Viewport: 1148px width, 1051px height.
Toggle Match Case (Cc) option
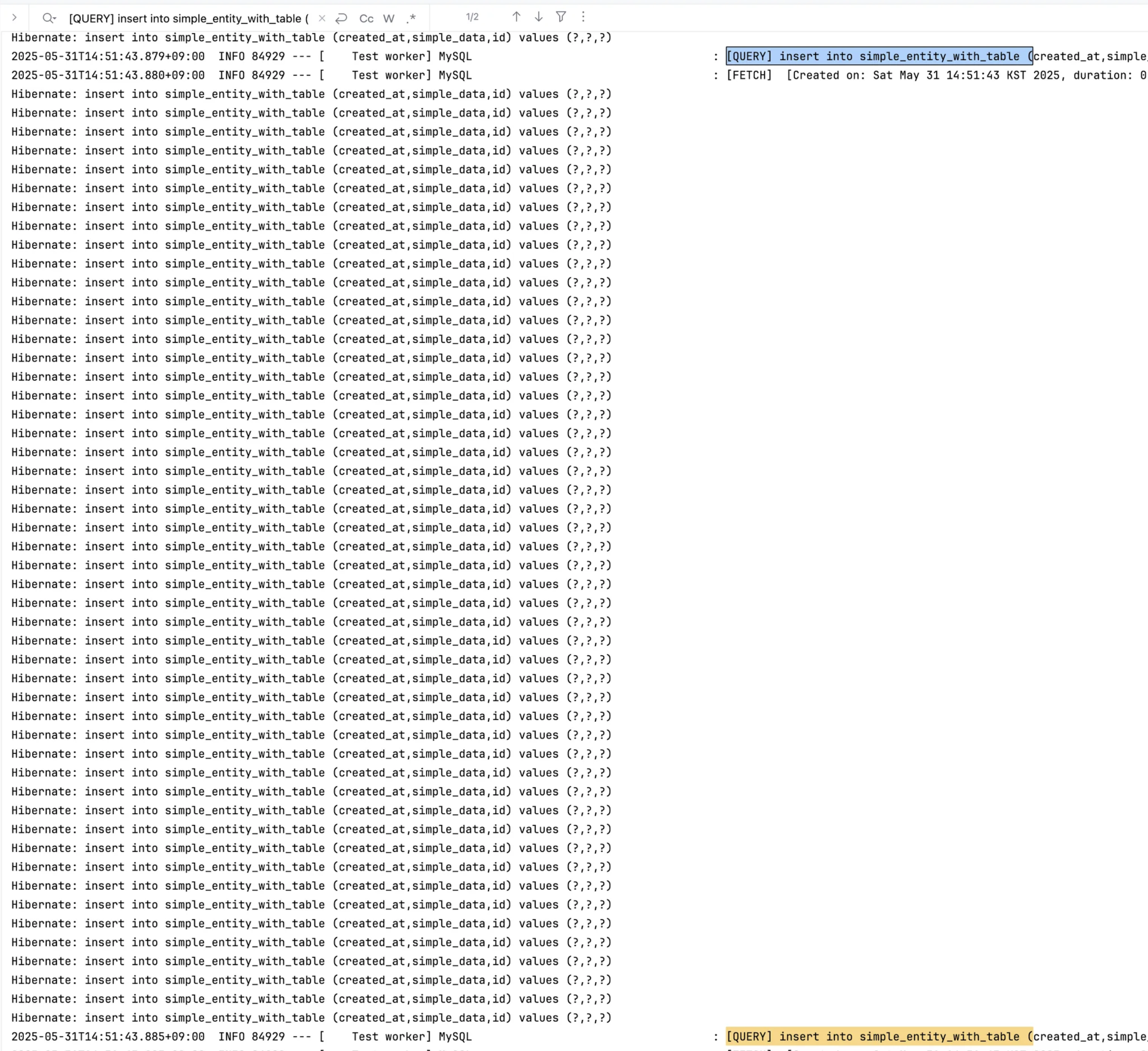[366, 19]
